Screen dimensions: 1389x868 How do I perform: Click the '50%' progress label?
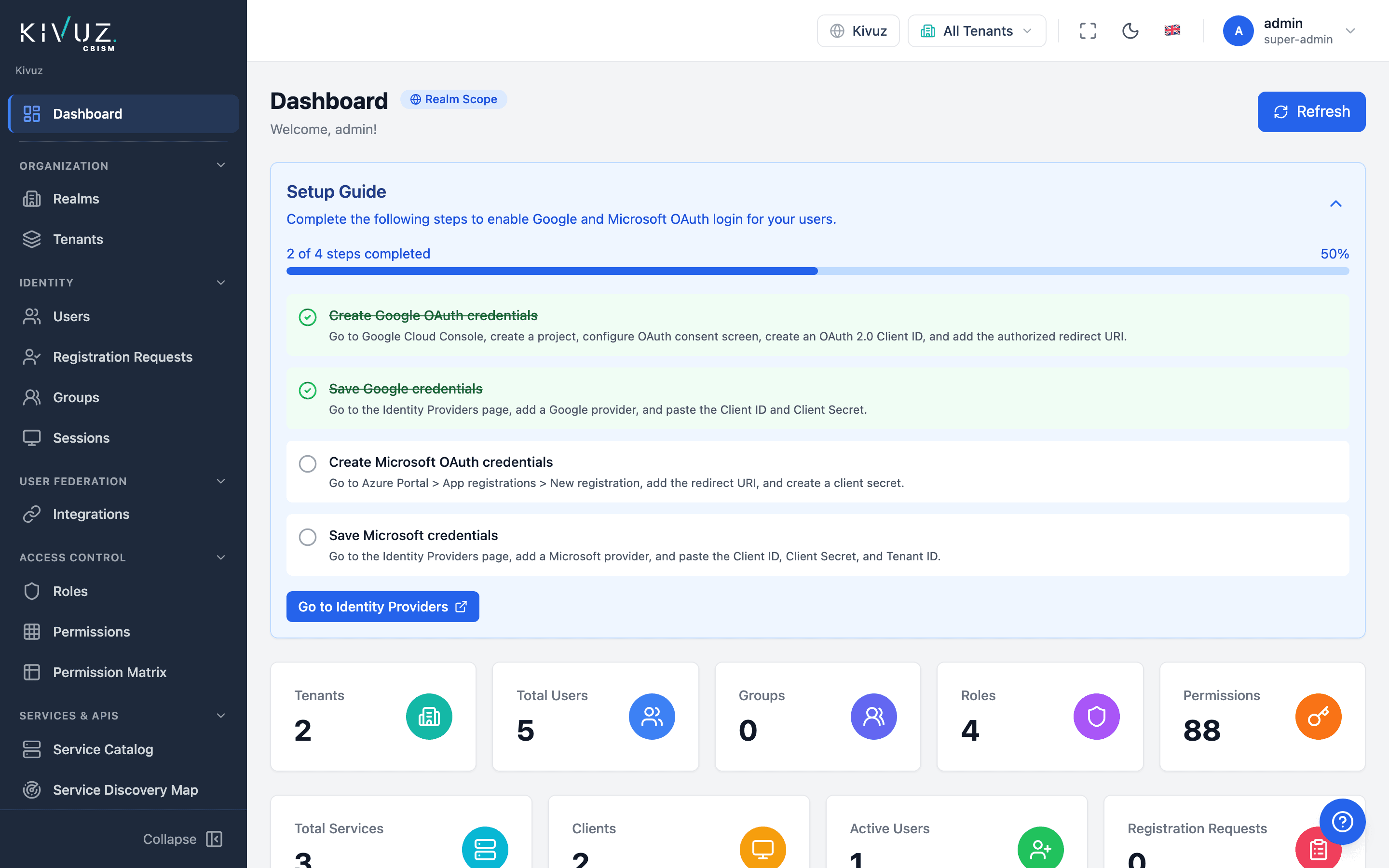pos(1335,254)
